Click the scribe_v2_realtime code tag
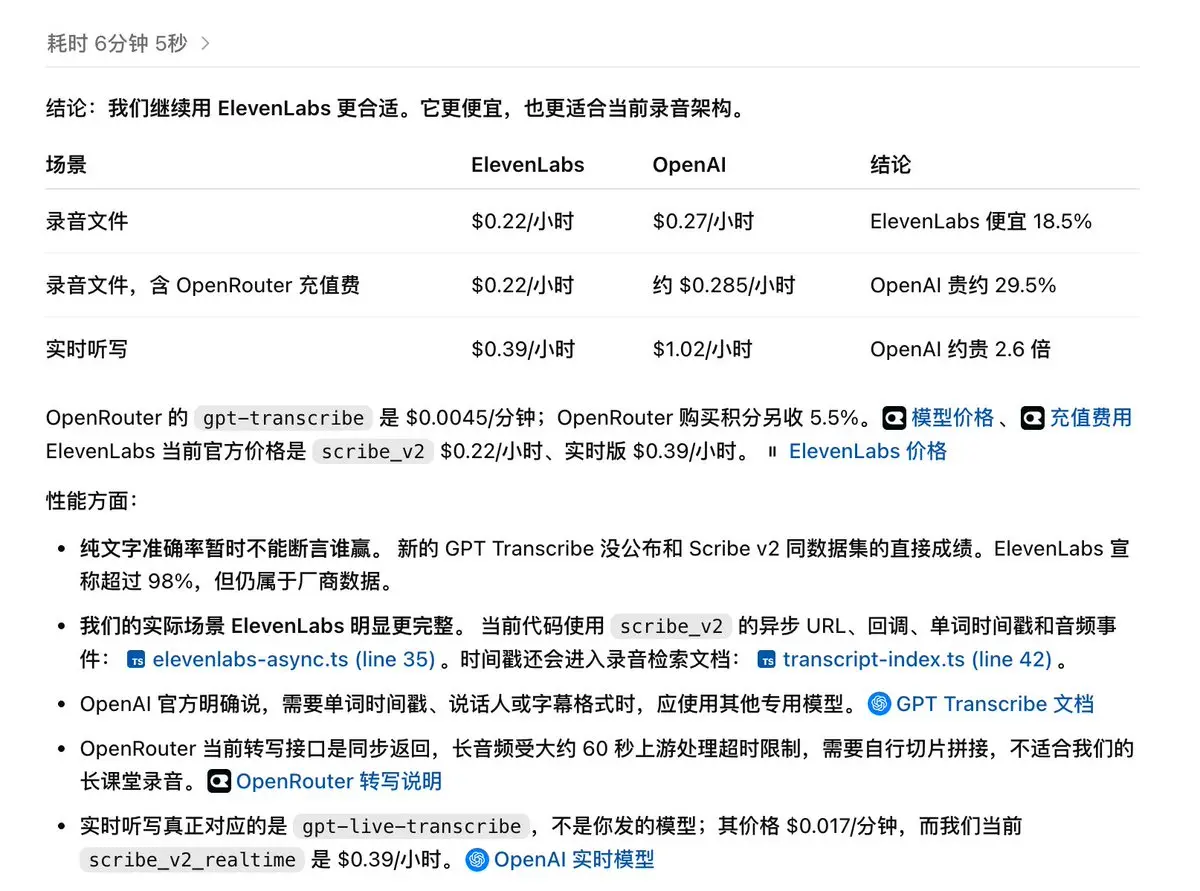 [193, 859]
